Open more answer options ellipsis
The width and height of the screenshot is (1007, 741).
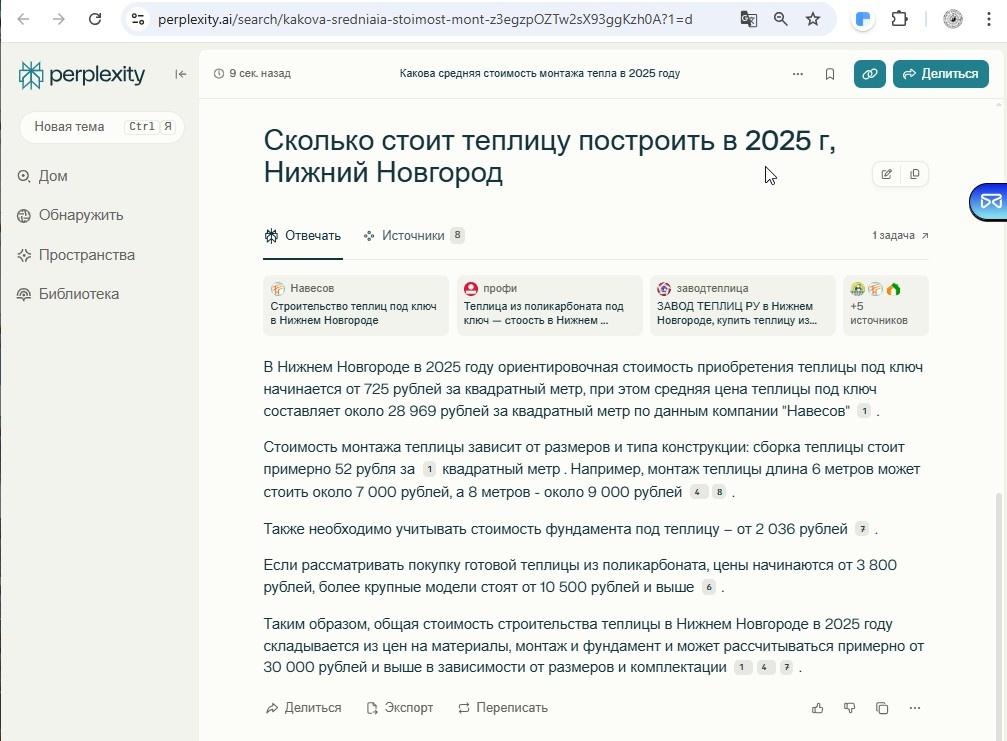pyautogui.click(x=915, y=708)
